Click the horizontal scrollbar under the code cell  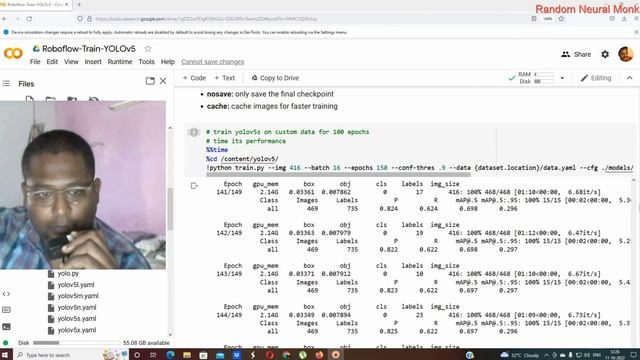[x=338, y=175]
